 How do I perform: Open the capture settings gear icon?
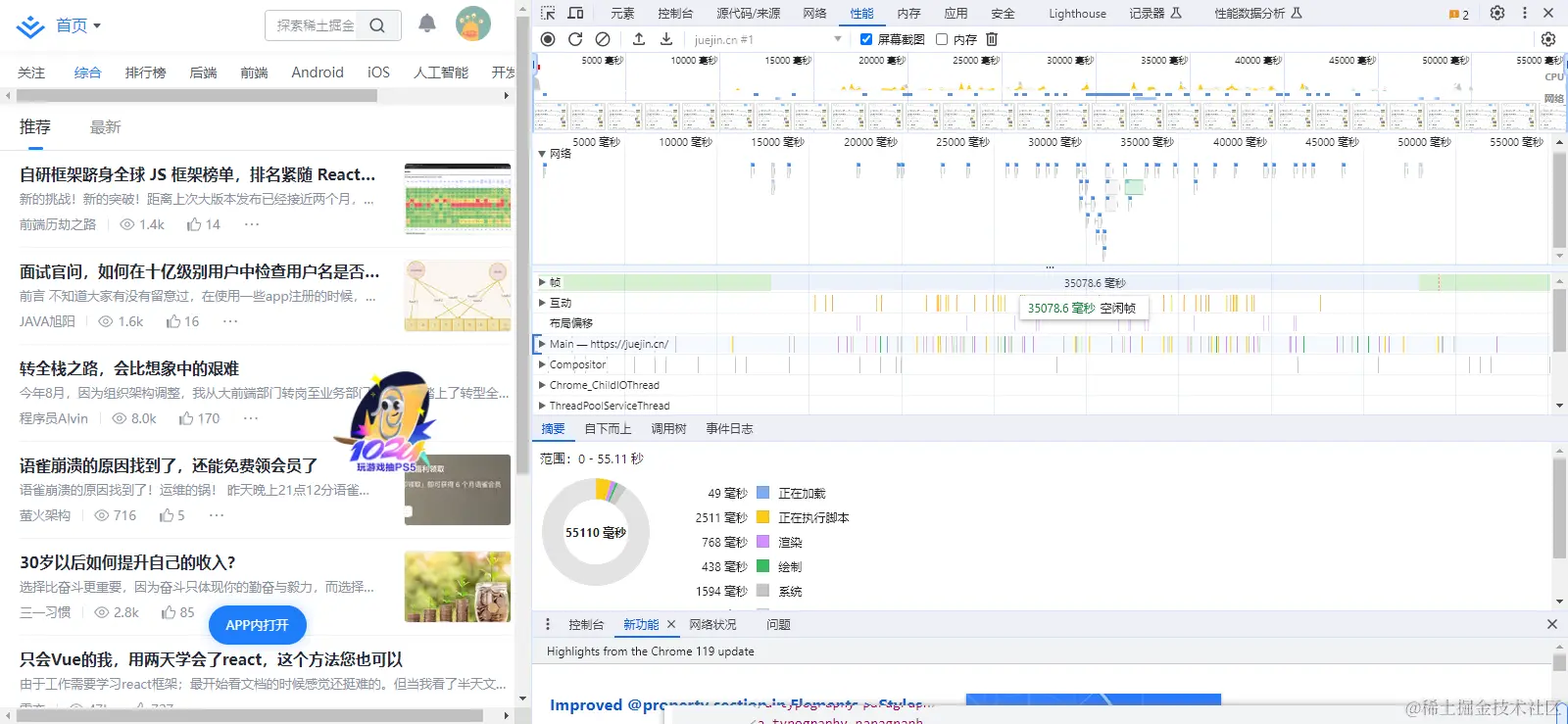coord(1548,39)
